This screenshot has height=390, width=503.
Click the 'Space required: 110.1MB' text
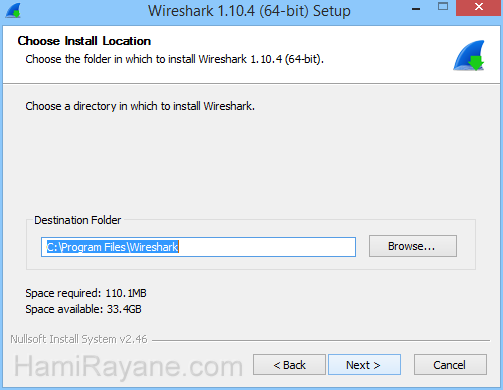pos(86,293)
